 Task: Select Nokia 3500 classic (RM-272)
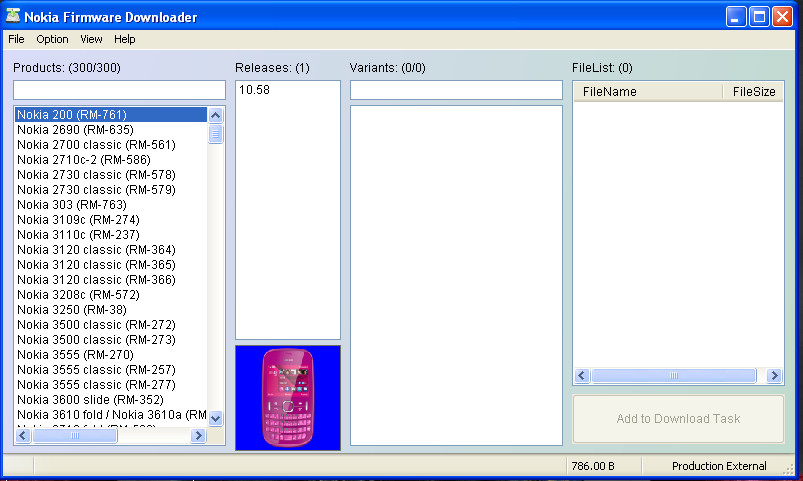(111, 324)
